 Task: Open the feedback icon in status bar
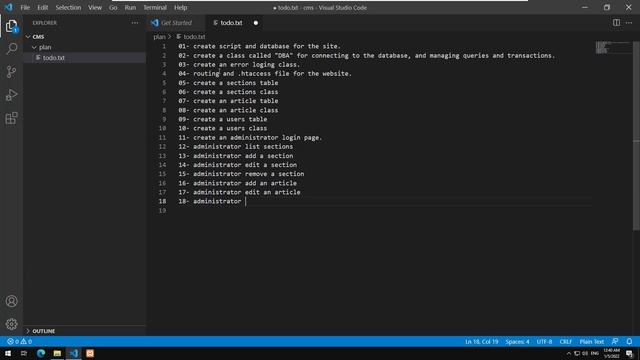(615, 342)
